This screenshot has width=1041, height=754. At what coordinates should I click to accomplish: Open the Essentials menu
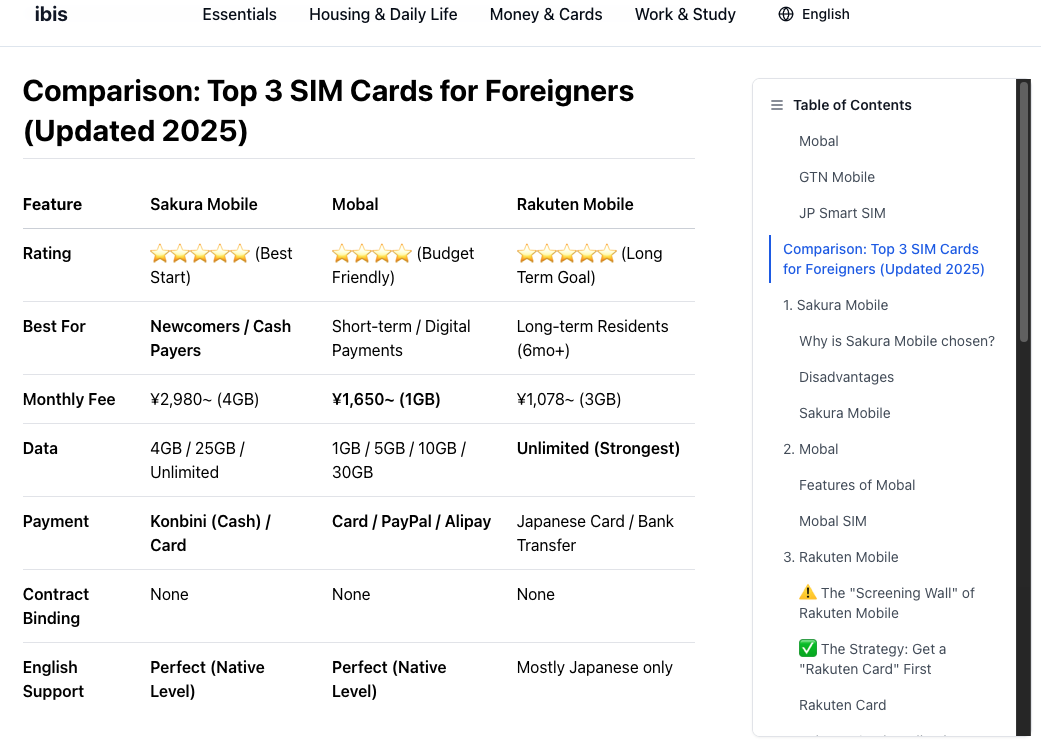point(239,14)
